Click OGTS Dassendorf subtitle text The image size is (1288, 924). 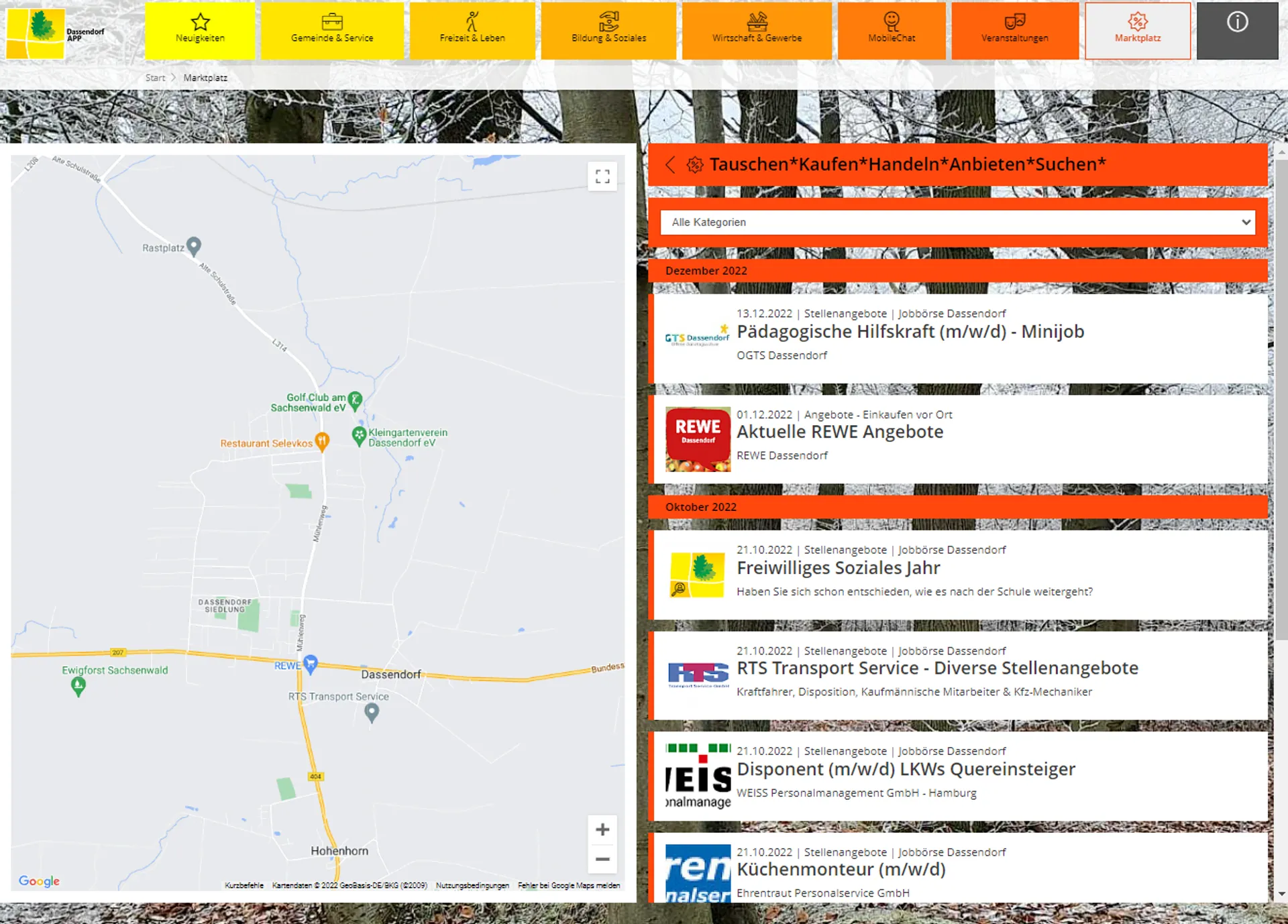[782, 355]
